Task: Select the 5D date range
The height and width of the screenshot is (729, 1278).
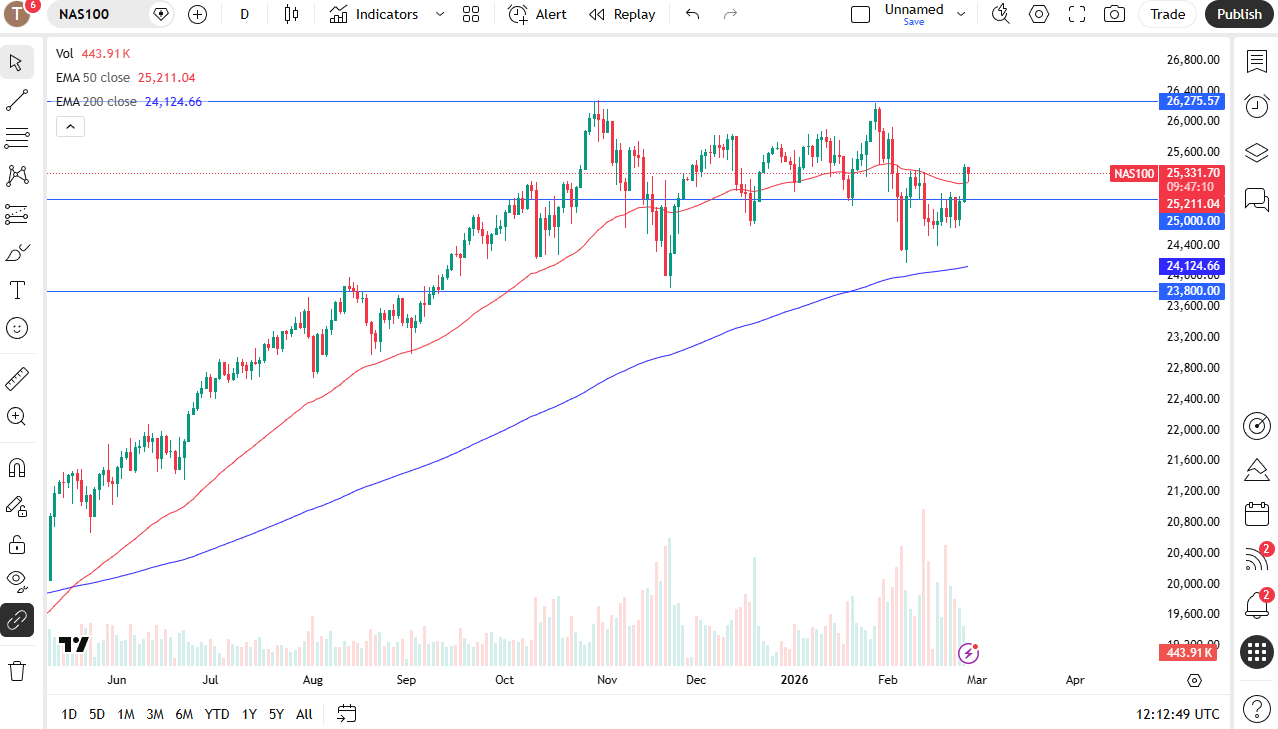Action: tap(97, 714)
